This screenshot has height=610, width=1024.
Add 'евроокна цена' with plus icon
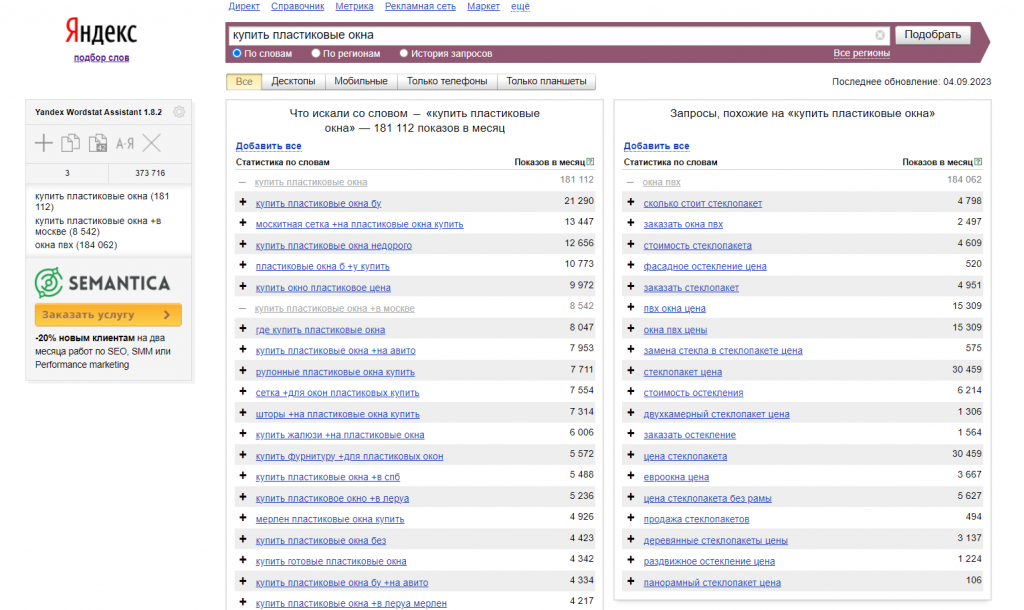point(631,476)
